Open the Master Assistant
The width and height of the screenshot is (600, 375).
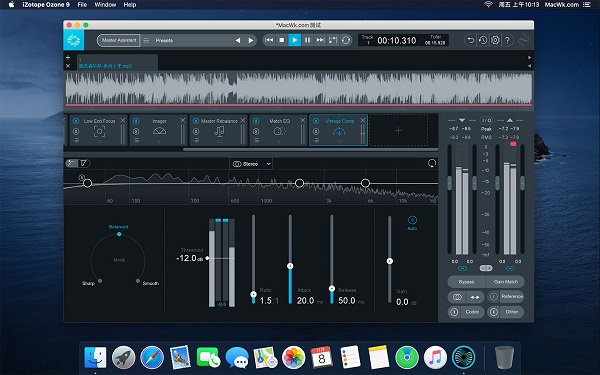pyautogui.click(x=119, y=40)
